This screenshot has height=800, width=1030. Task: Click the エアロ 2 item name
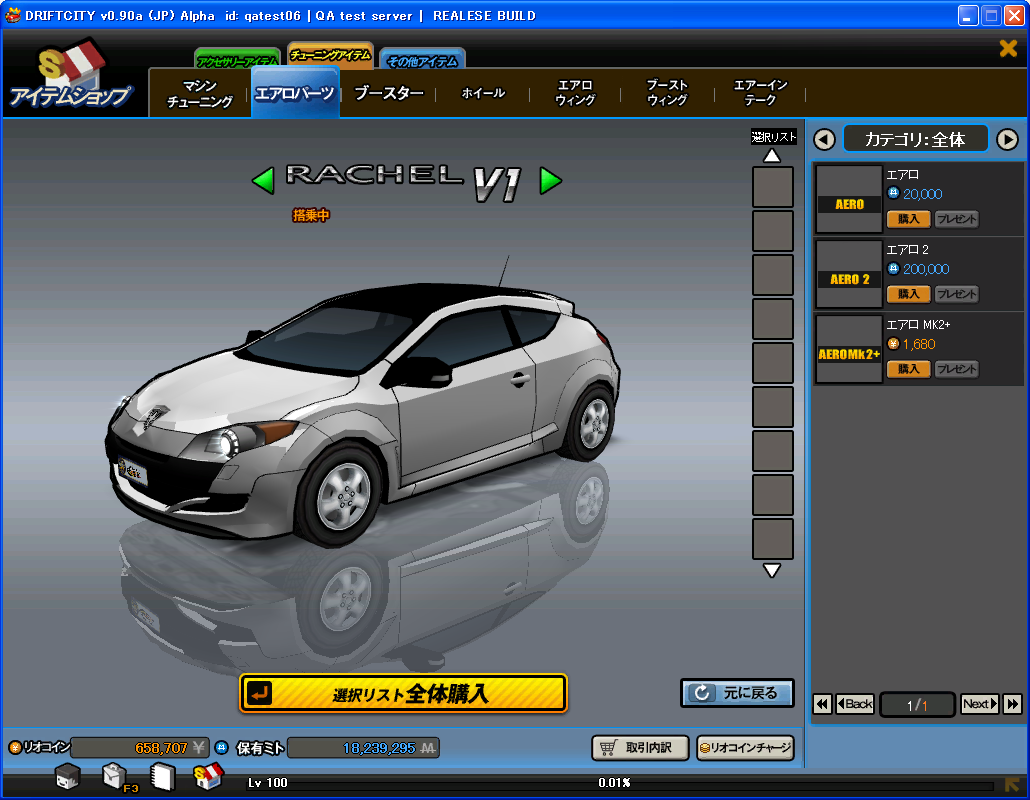click(x=907, y=250)
